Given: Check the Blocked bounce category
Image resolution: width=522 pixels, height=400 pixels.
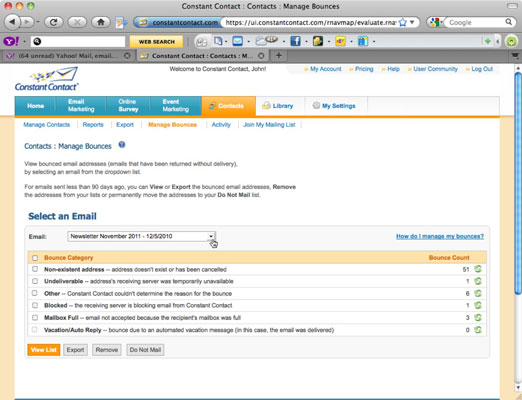Looking at the screenshot, I should coord(35,305).
